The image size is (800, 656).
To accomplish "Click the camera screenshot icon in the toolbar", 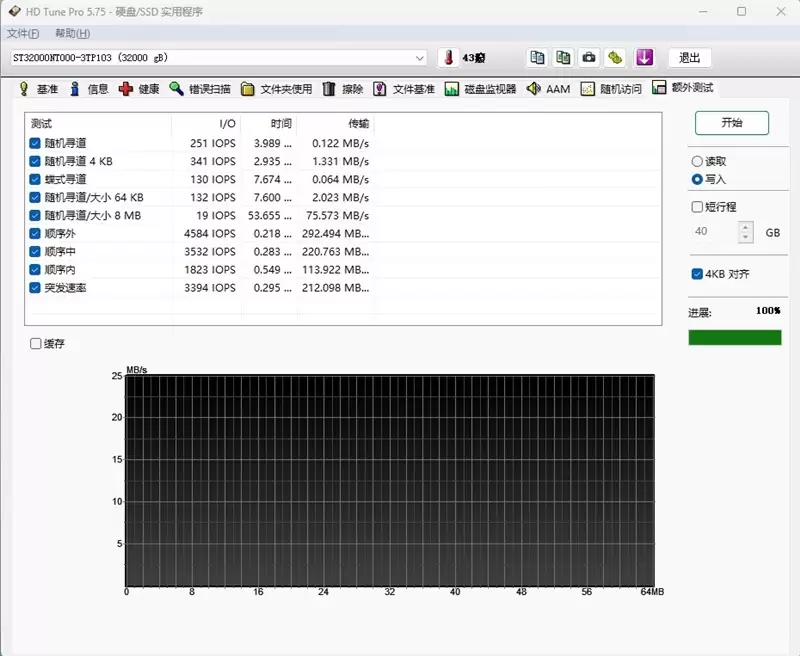I will point(588,57).
